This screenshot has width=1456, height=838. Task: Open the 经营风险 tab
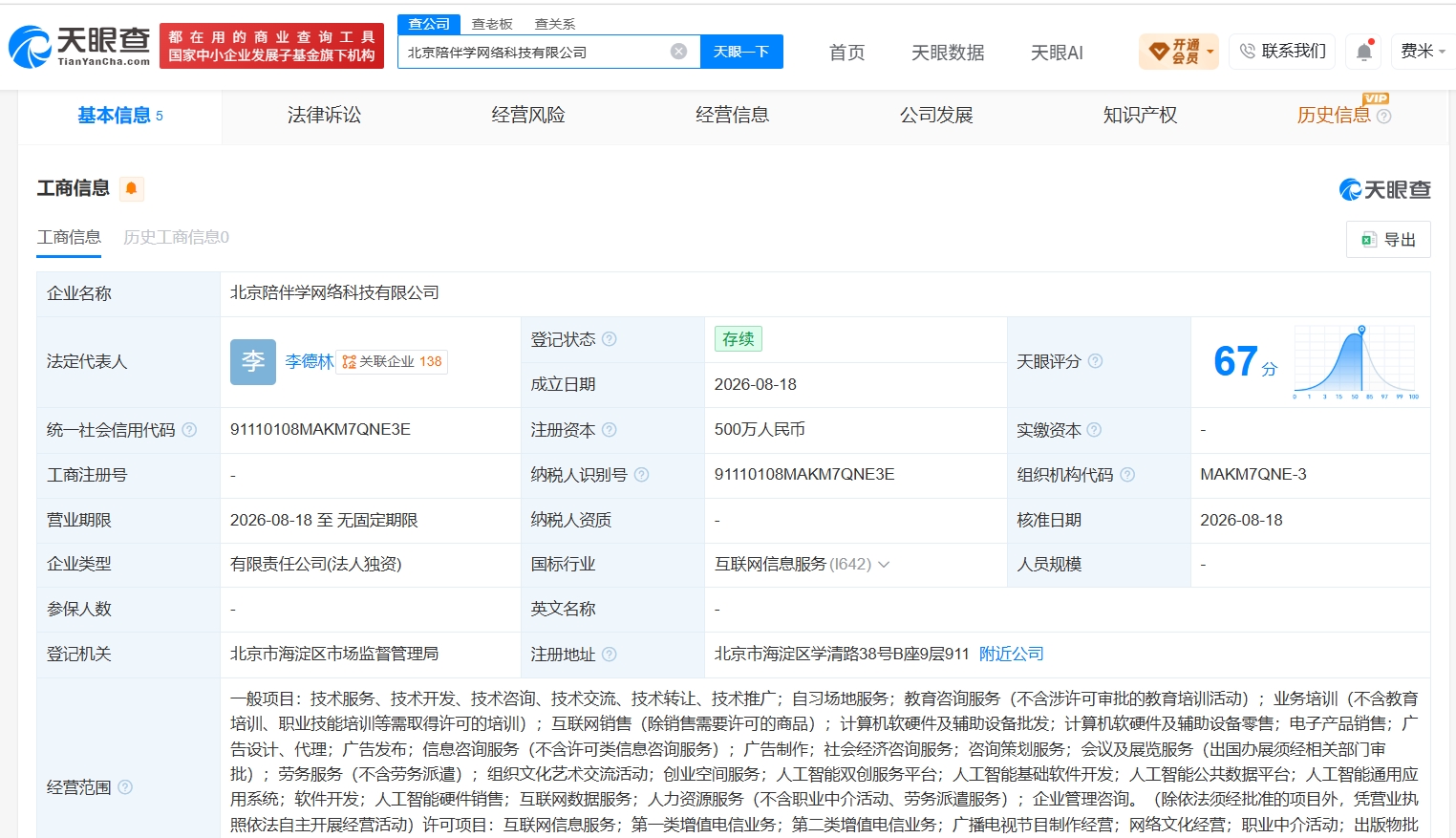tap(528, 116)
